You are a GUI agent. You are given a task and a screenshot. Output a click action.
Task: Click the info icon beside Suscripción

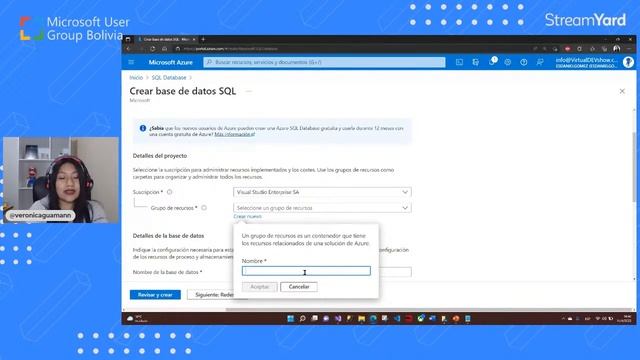coord(169,192)
